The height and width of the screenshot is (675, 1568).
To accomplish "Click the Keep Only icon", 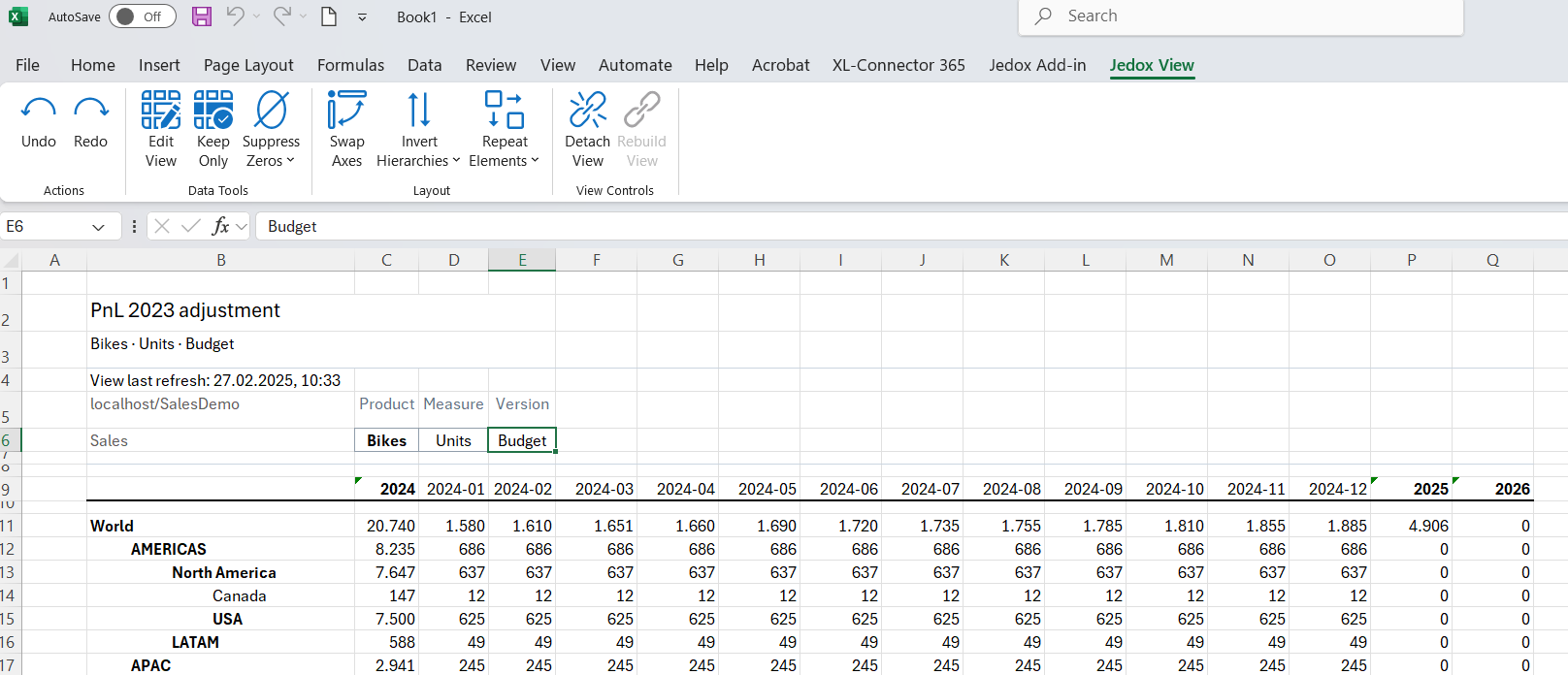I will coord(212,111).
